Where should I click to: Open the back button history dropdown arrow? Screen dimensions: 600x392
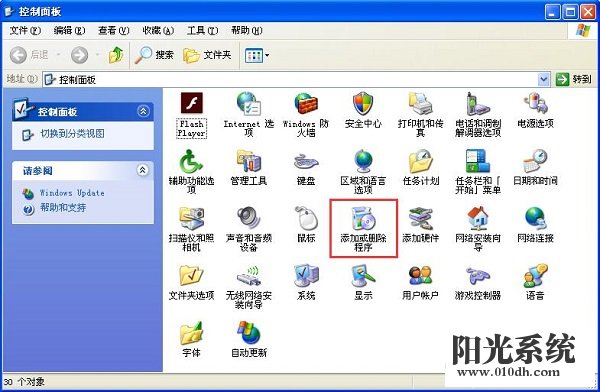point(58,55)
